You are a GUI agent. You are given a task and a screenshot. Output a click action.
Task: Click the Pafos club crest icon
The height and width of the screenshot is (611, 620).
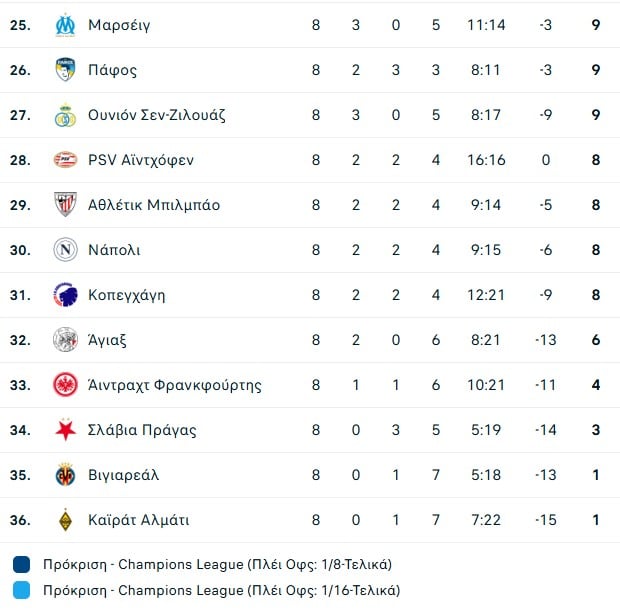coord(65,70)
